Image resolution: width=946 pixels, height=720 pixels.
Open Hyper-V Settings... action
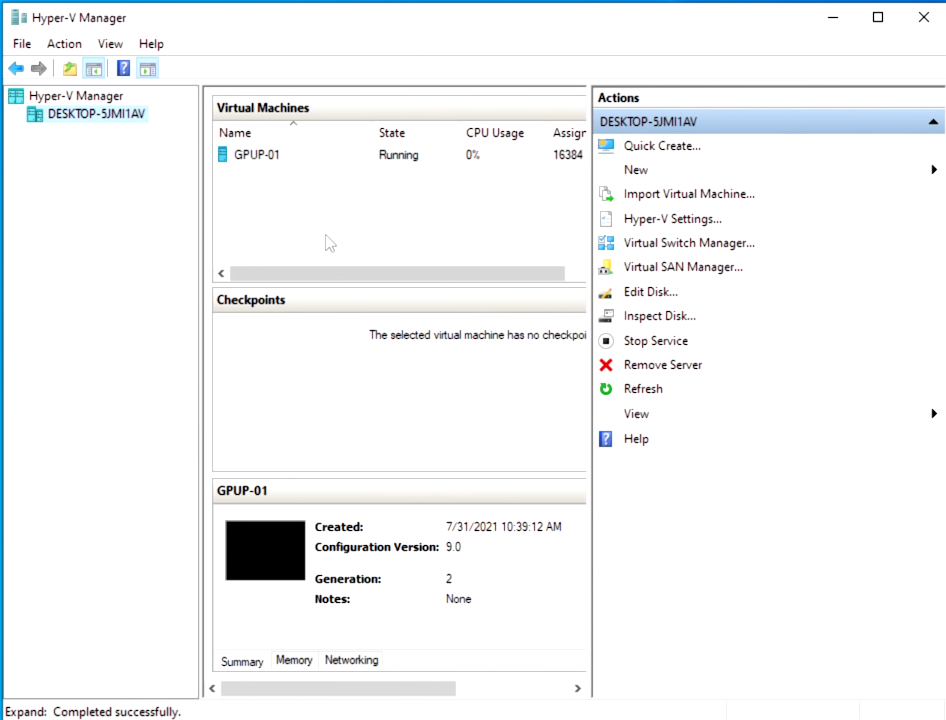673,219
